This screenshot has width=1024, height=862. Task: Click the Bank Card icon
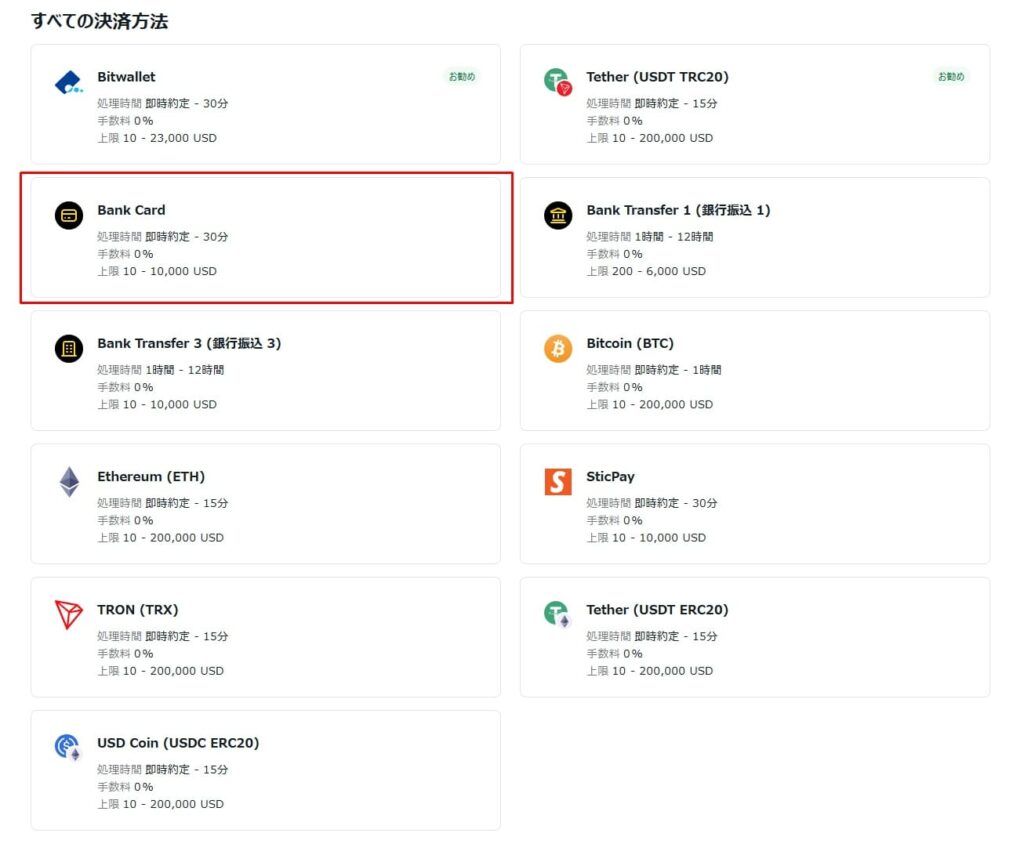[x=68, y=215]
